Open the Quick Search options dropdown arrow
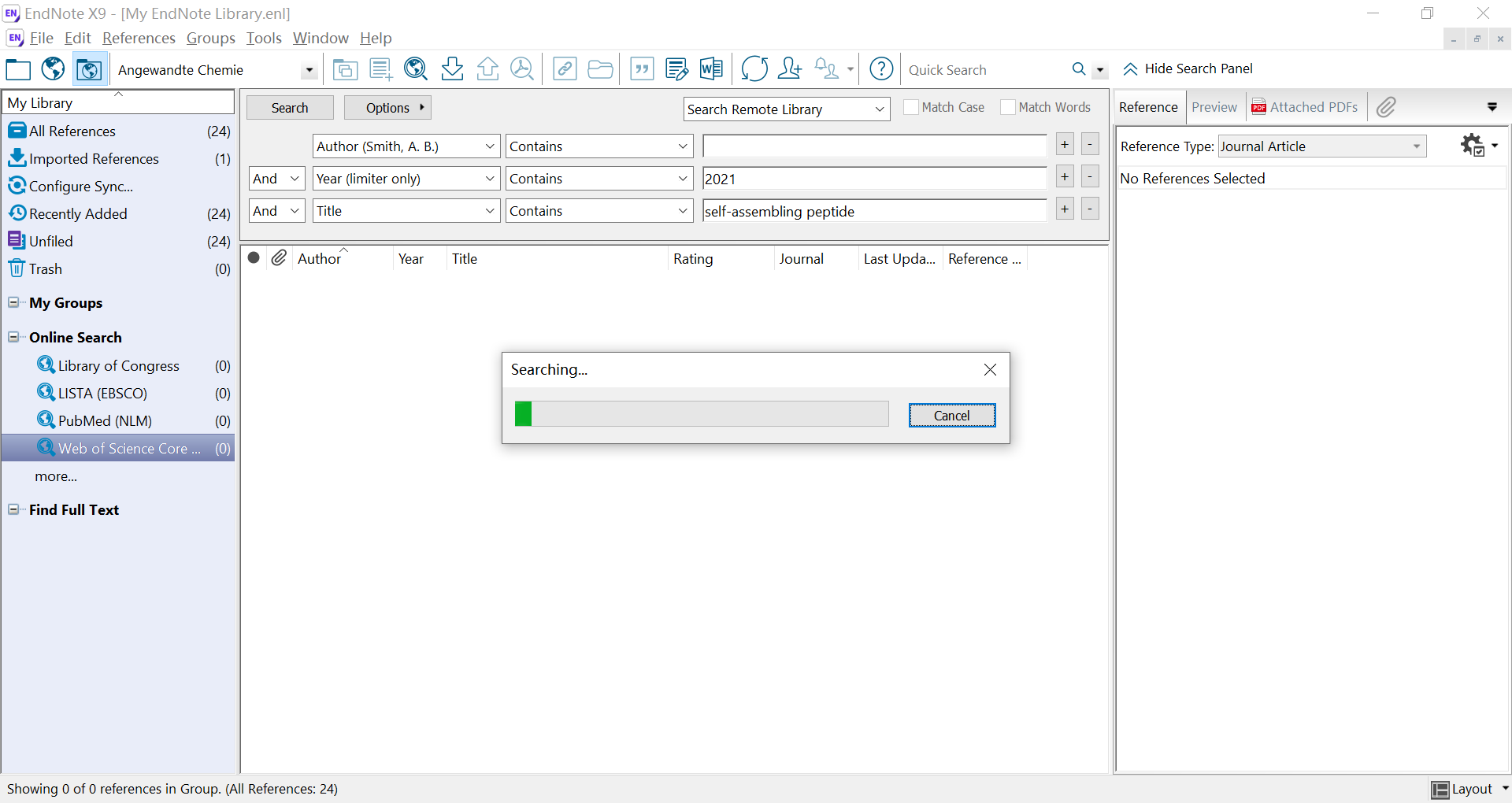Viewport: 1512px width, 803px height. pyautogui.click(x=1100, y=70)
